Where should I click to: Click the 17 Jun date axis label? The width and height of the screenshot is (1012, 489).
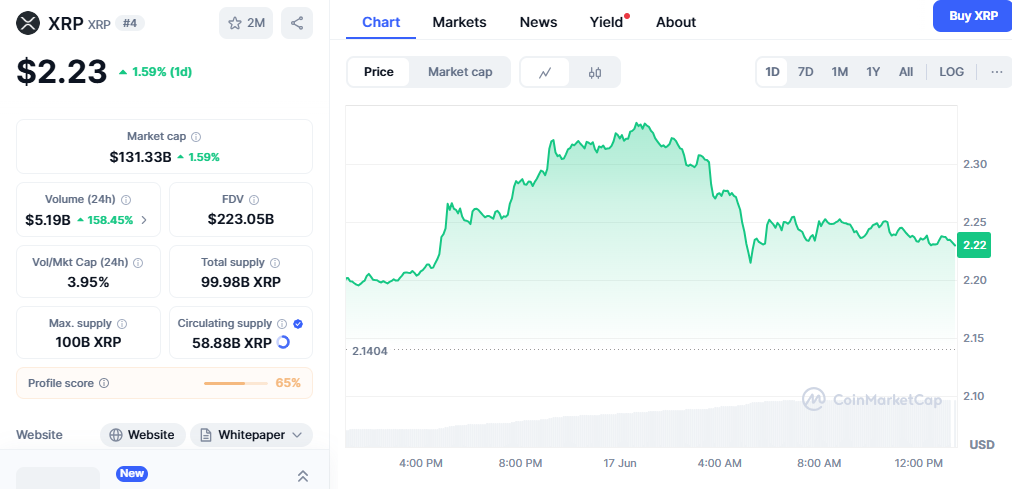pyautogui.click(x=620, y=463)
